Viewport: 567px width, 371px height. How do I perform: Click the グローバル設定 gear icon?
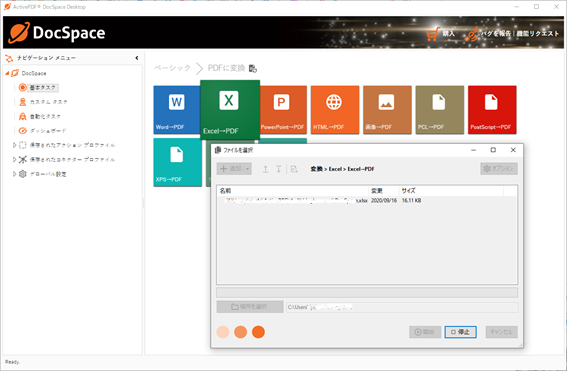coord(22,174)
